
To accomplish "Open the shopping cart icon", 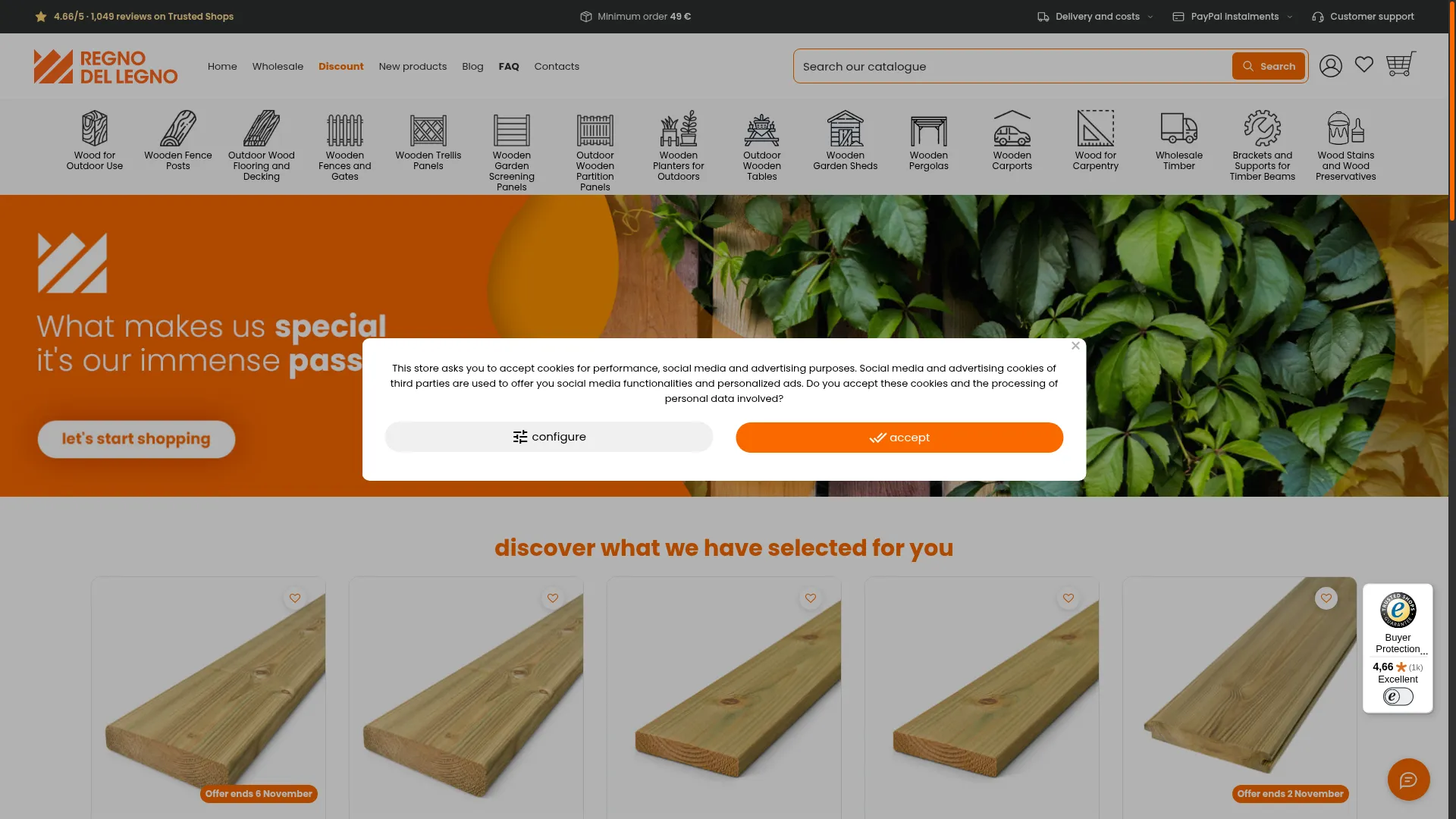I will point(1401,64).
